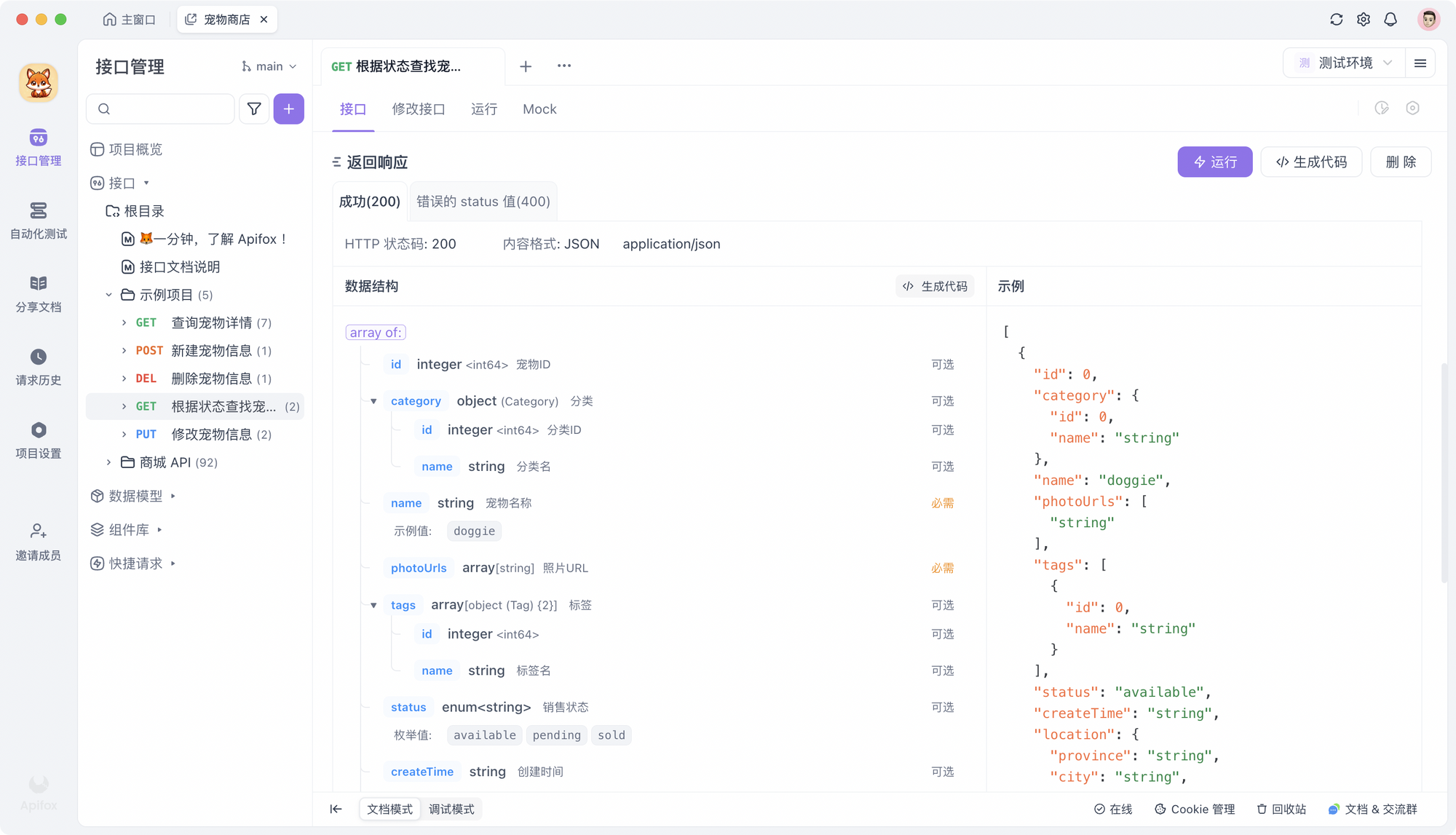Switch to the 修改接口 tab

click(419, 109)
